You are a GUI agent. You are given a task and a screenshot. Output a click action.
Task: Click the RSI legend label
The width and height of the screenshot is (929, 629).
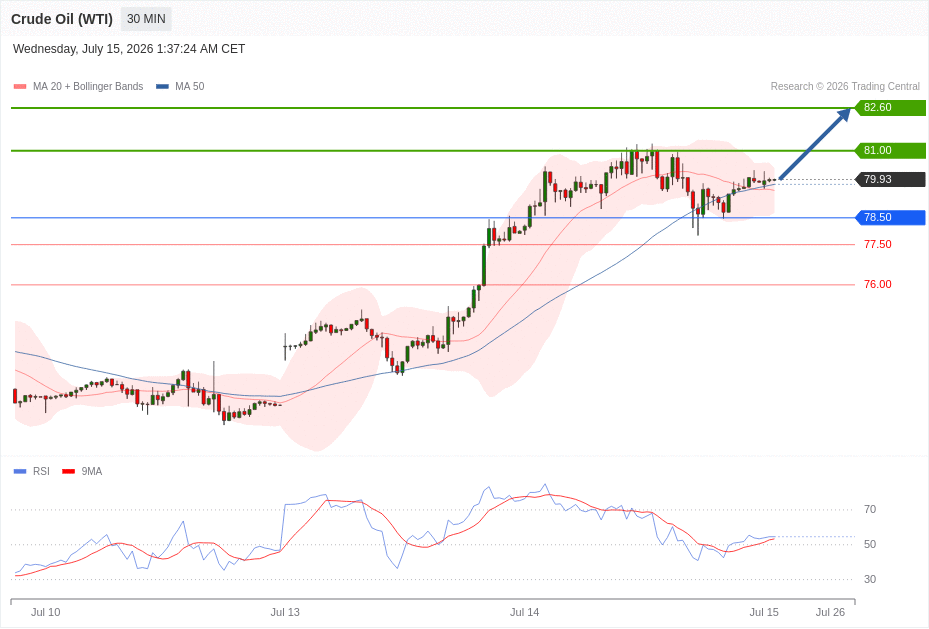click(x=41, y=471)
